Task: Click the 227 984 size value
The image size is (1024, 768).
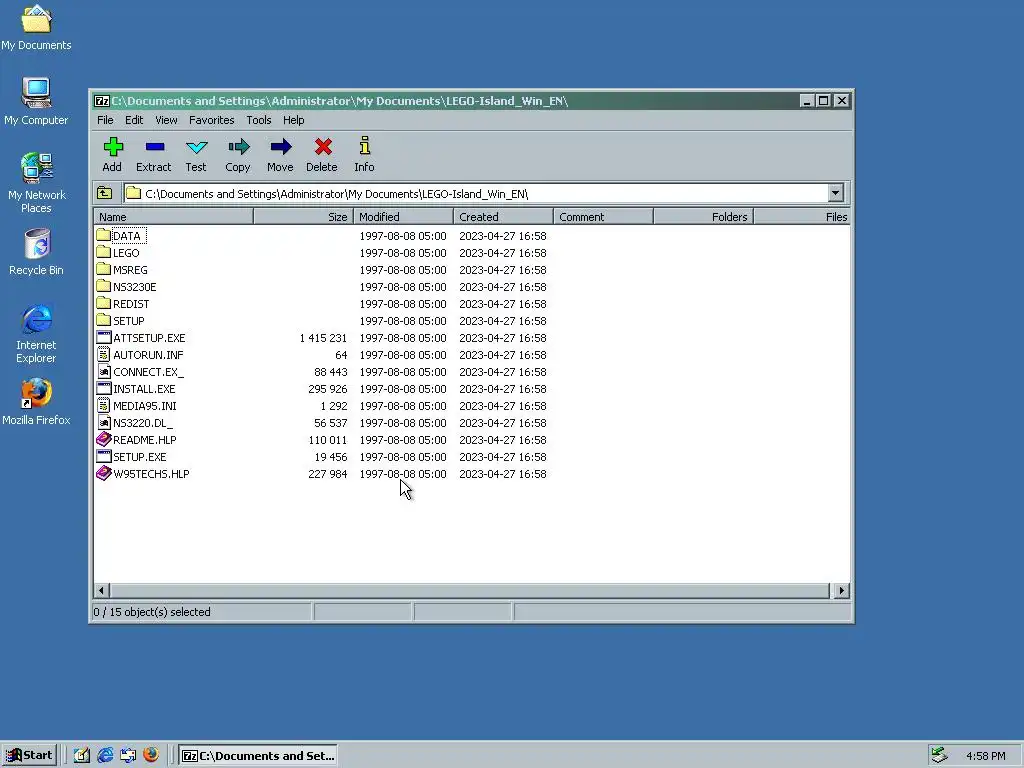Action: pos(328,473)
